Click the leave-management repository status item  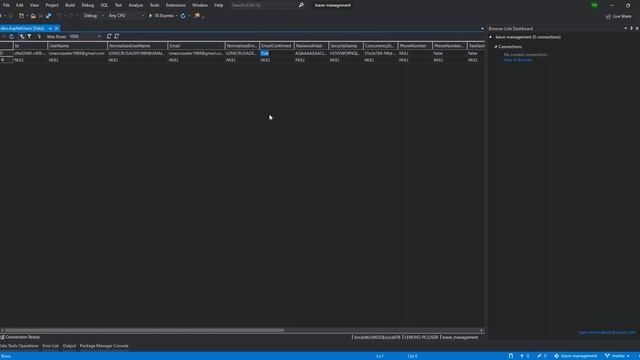point(576,356)
